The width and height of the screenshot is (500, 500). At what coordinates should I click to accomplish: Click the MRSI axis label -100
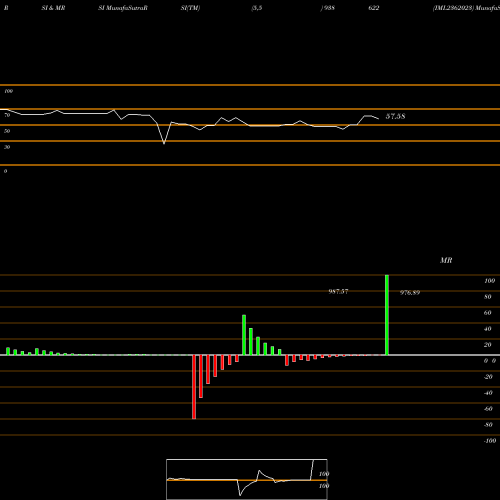pyautogui.click(x=490, y=440)
